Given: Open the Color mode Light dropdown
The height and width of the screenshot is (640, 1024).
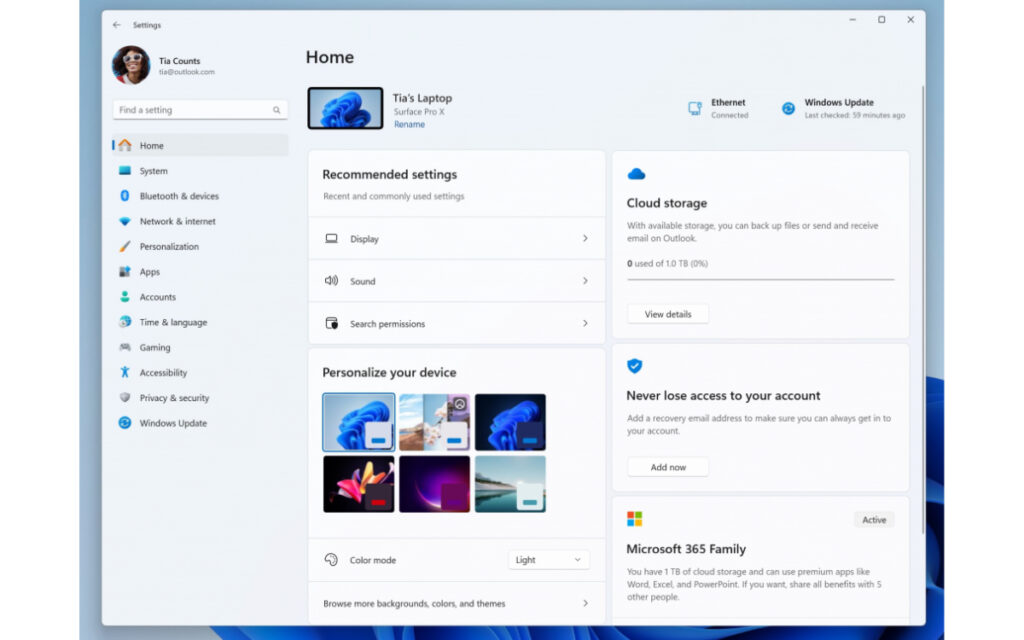Looking at the screenshot, I should tap(549, 560).
